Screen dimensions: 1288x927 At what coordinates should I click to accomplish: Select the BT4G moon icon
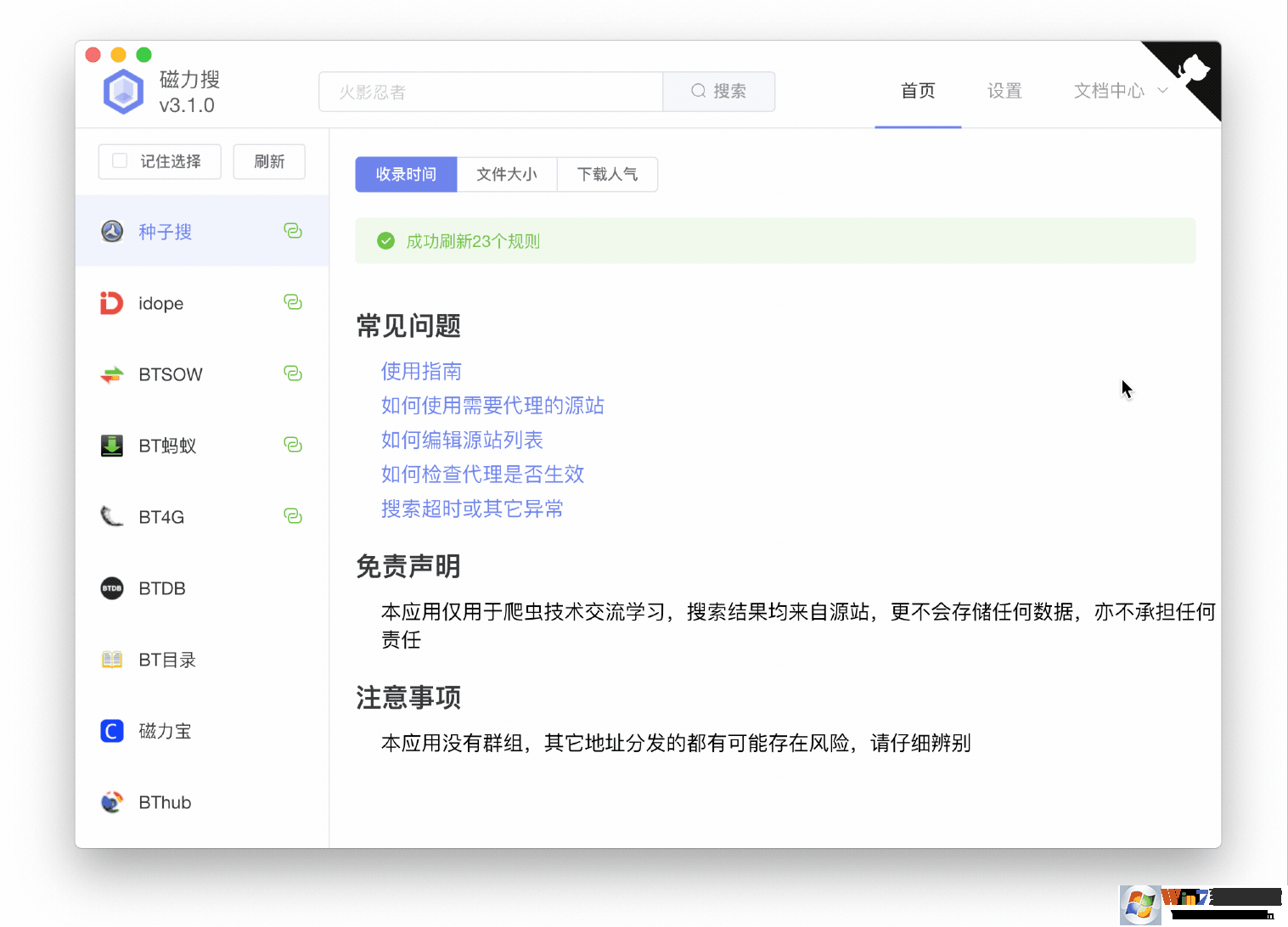click(111, 516)
